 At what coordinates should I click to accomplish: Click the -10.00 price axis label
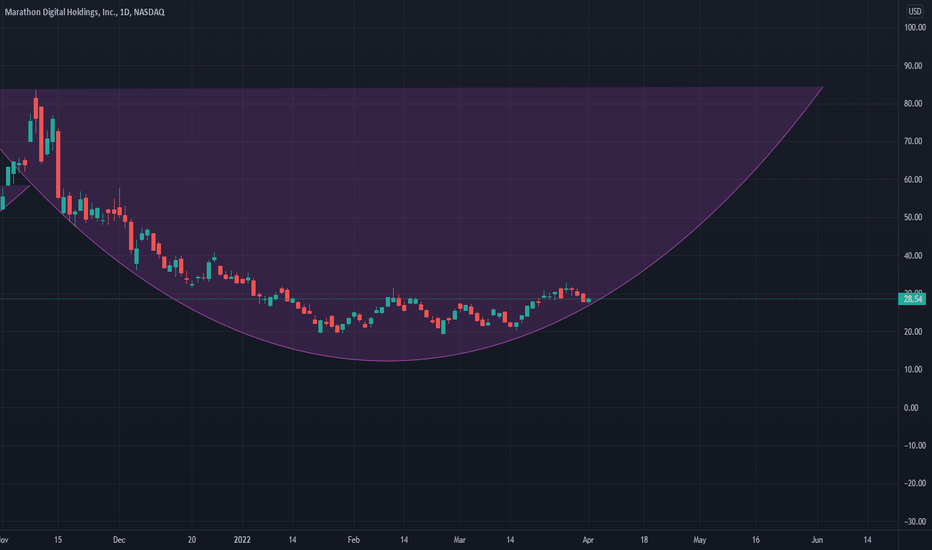pyautogui.click(x=913, y=445)
